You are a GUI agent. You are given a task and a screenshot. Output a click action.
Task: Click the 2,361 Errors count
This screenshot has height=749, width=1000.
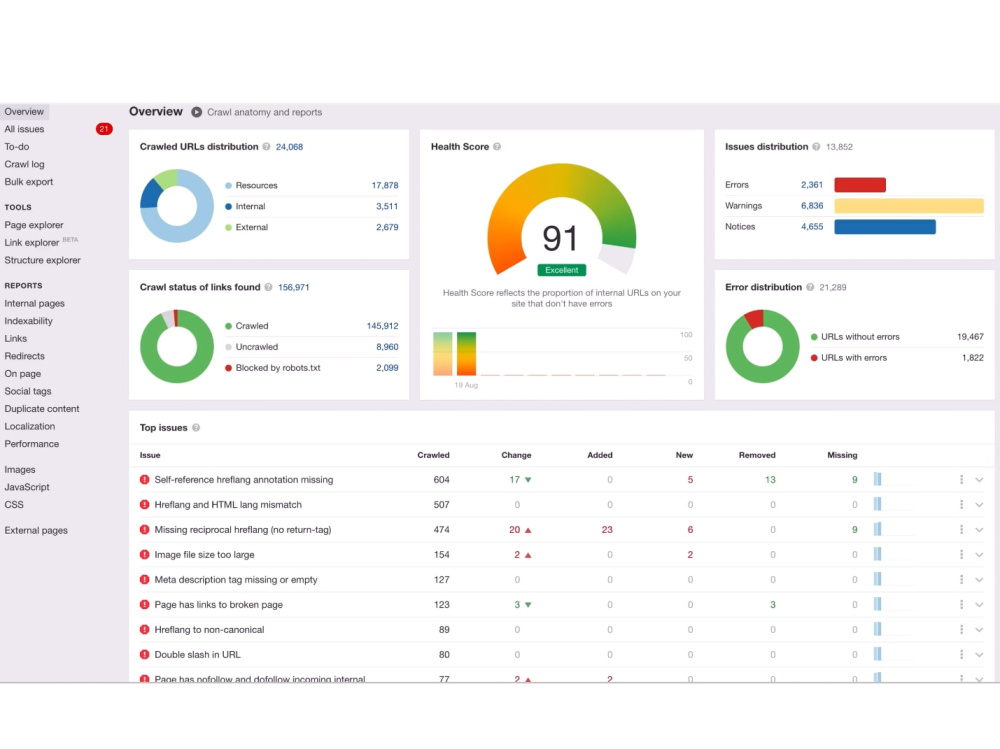pos(812,185)
